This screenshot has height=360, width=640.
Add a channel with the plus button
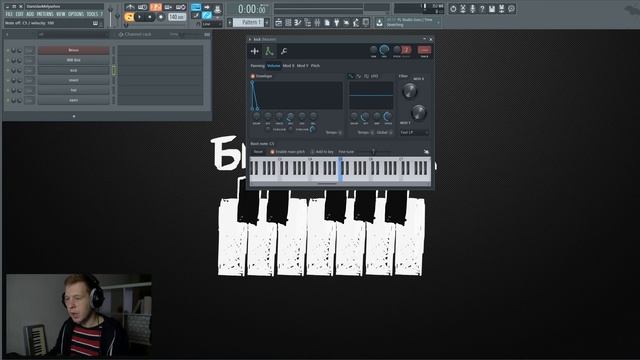pos(74,116)
